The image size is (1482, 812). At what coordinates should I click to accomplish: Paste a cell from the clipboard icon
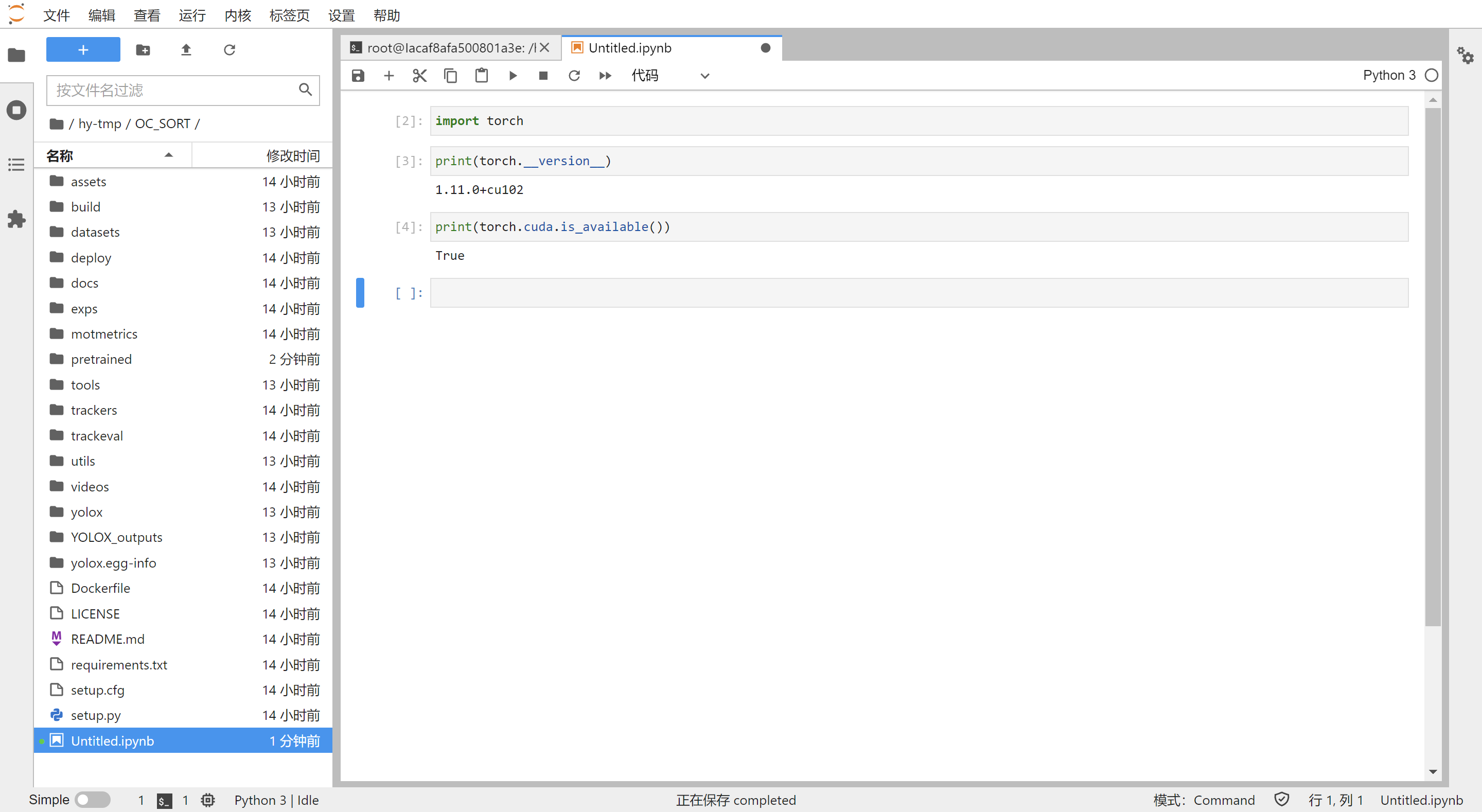pyautogui.click(x=481, y=76)
